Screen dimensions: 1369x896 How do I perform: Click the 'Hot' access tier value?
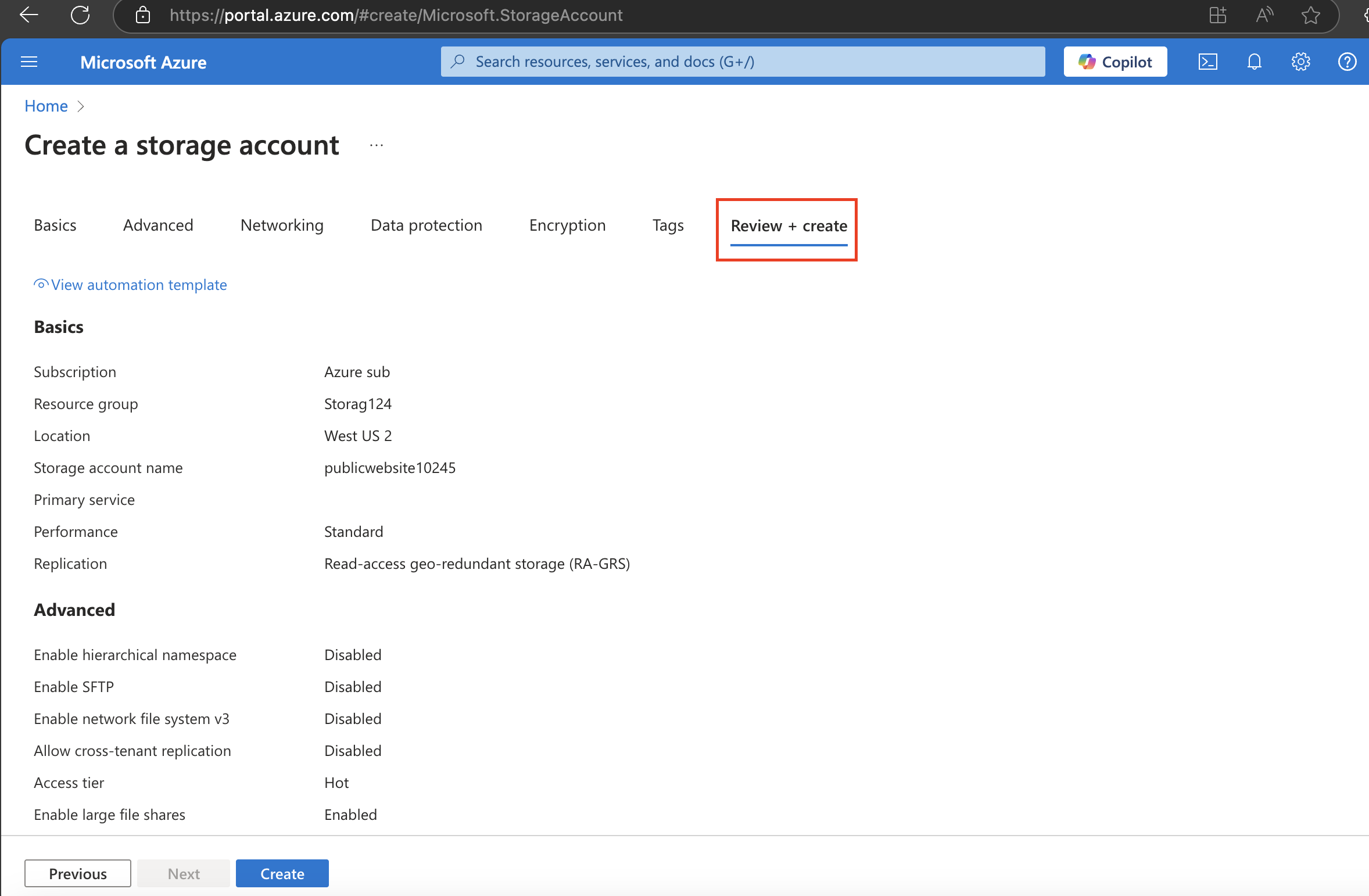coord(336,783)
